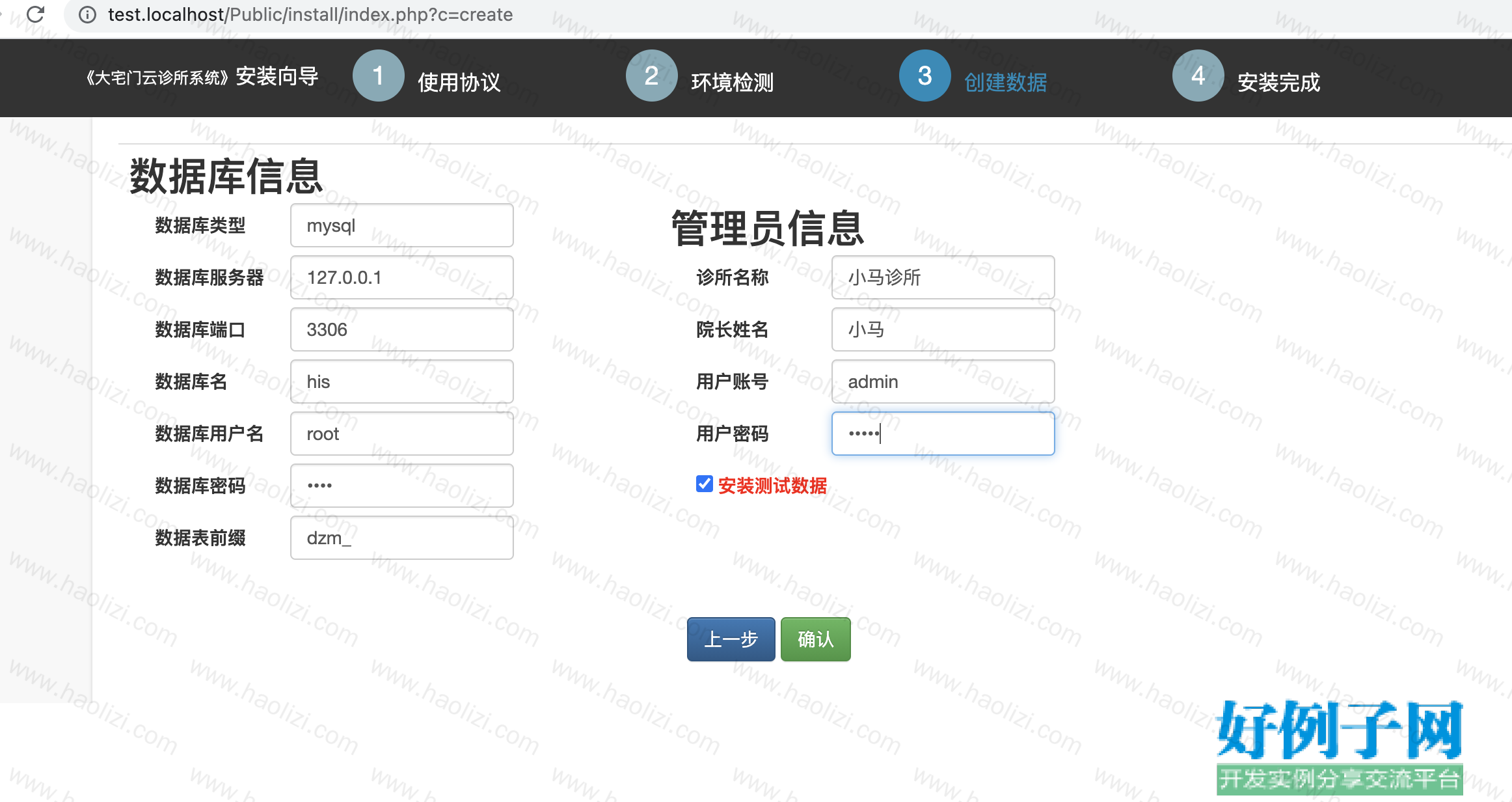Click the 用户密码 label
Image resolution: width=1512 pixels, height=802 pixels.
(733, 434)
